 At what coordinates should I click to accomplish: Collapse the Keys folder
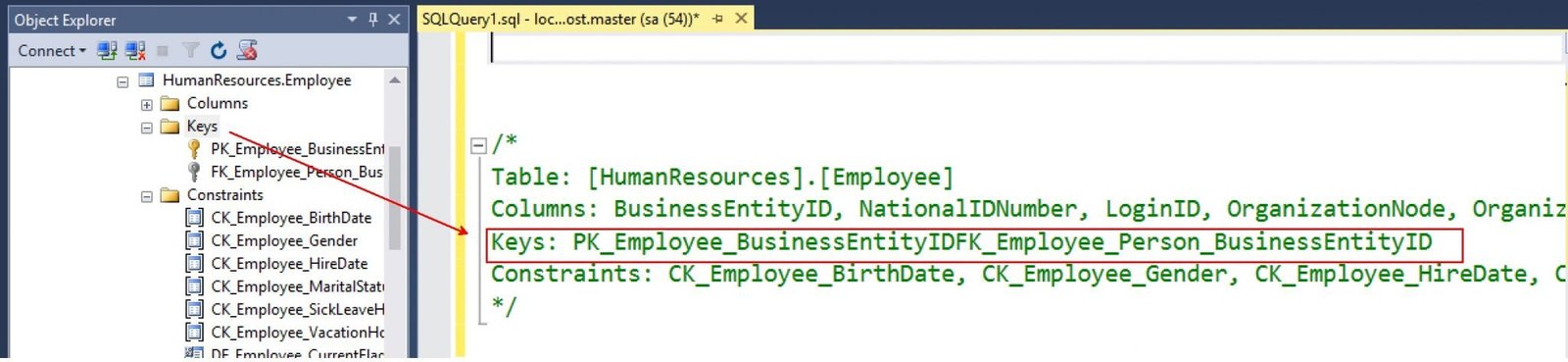tap(146, 128)
